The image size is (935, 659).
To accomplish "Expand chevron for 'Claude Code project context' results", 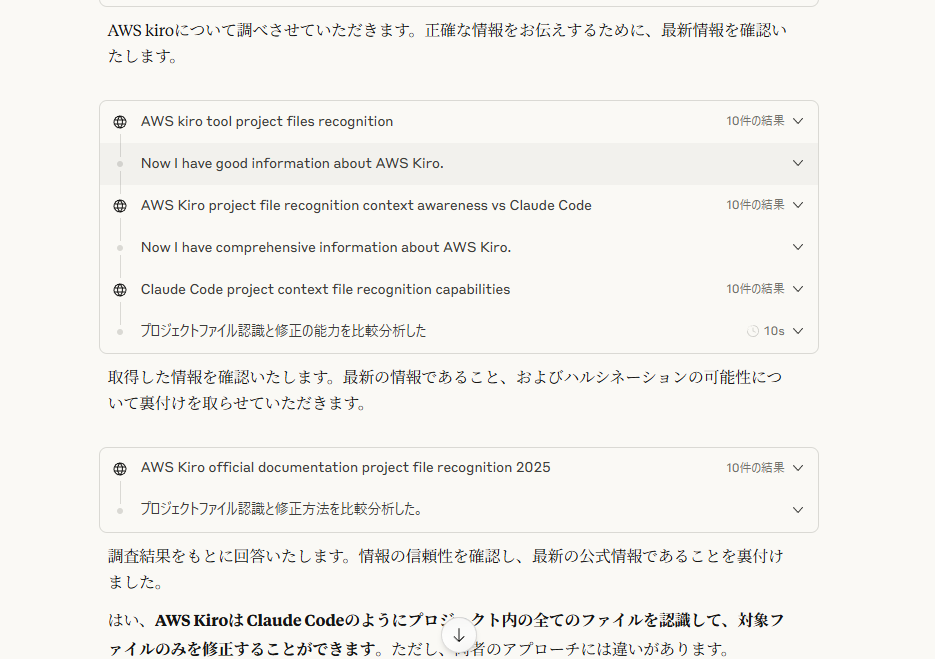I will (797, 289).
